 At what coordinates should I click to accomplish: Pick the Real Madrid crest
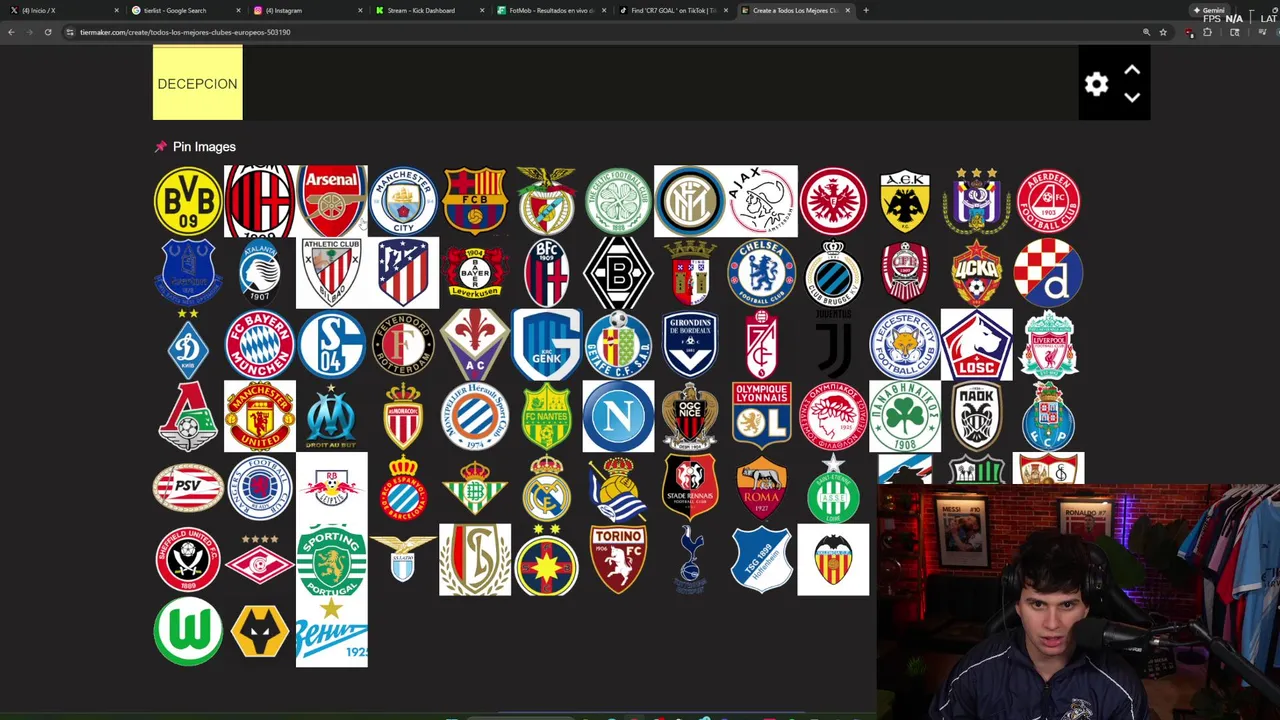[x=547, y=488]
